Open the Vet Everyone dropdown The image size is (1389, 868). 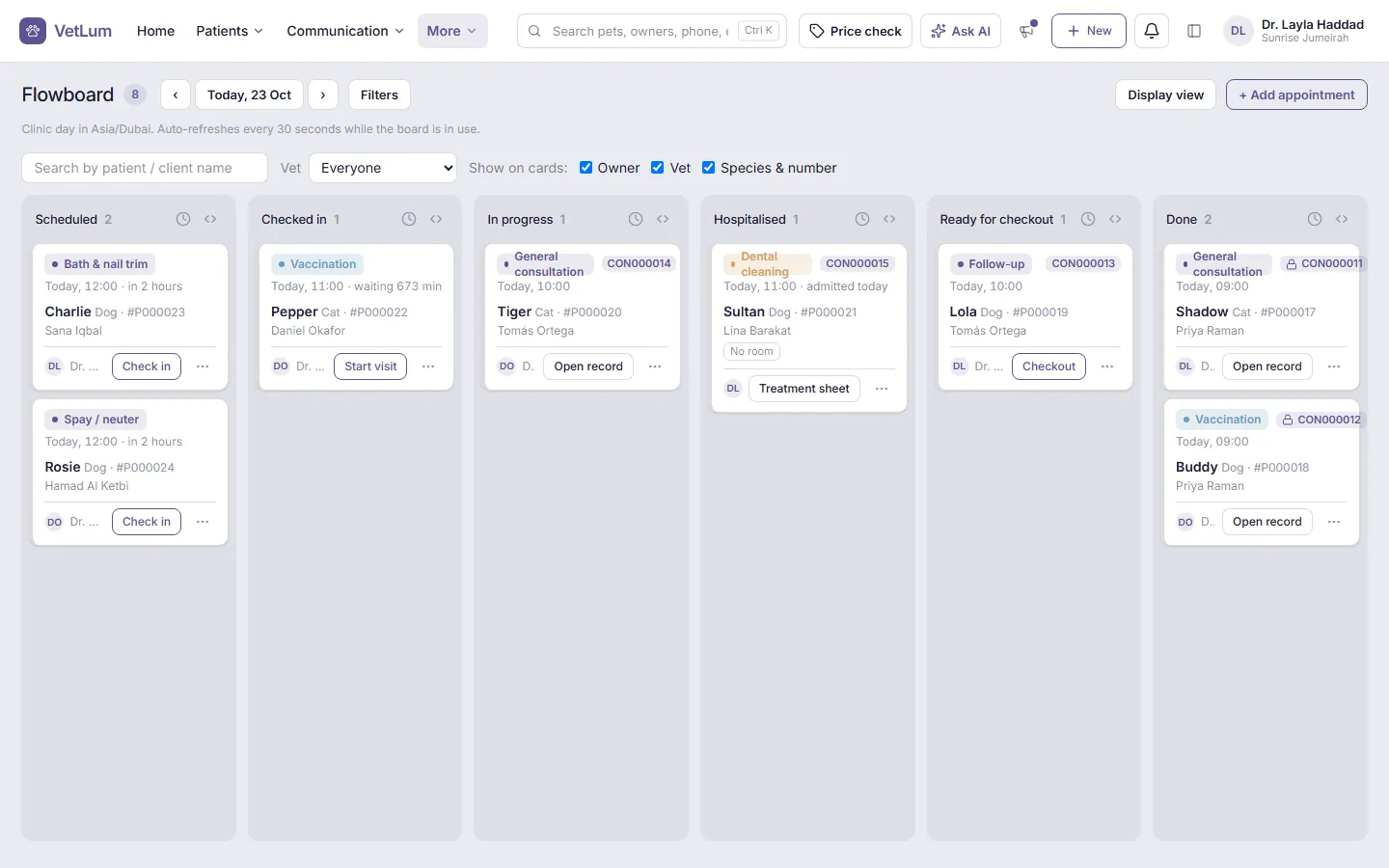pos(383,168)
